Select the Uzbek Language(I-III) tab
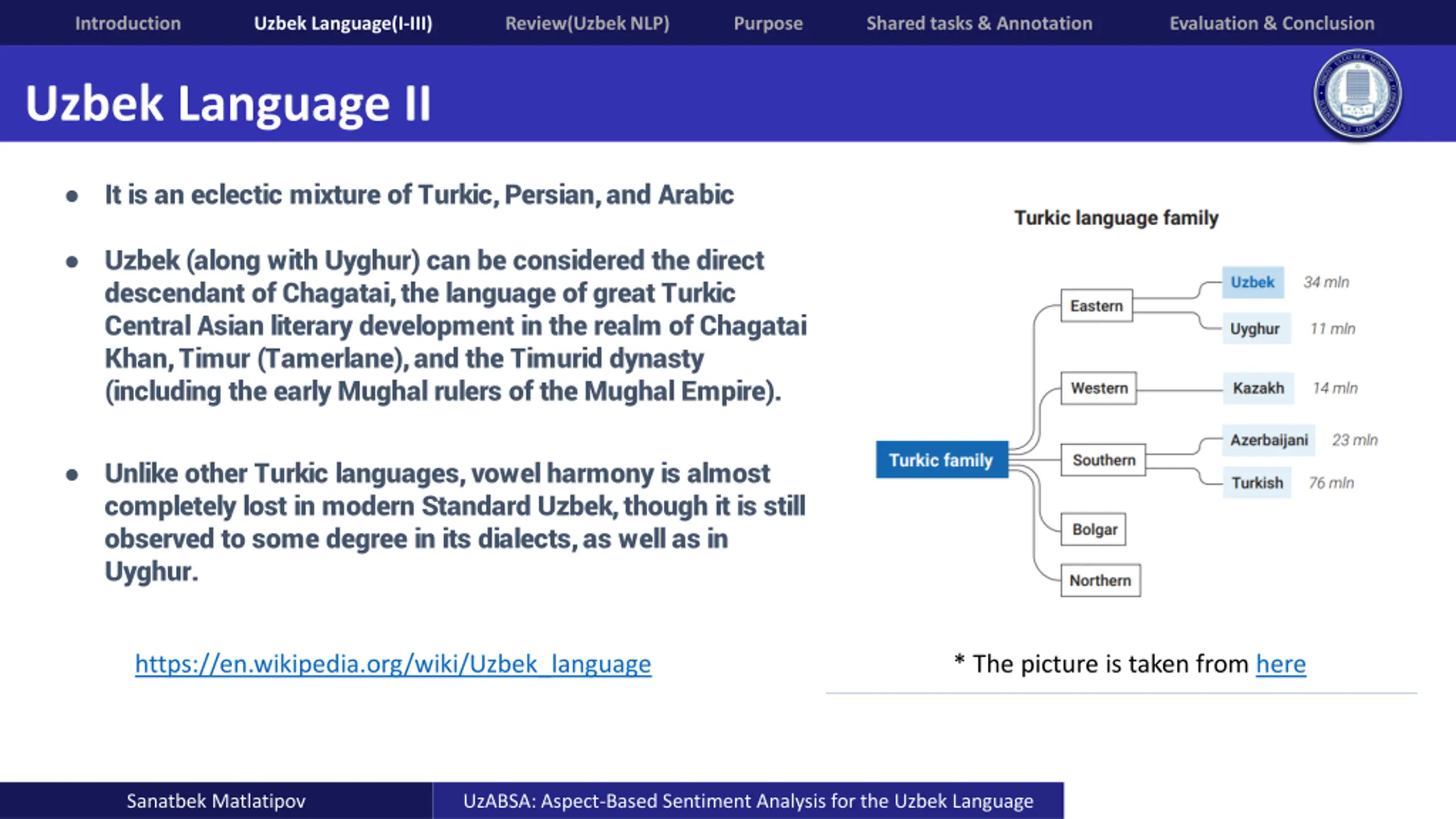The height and width of the screenshot is (819, 1456). 343,23
